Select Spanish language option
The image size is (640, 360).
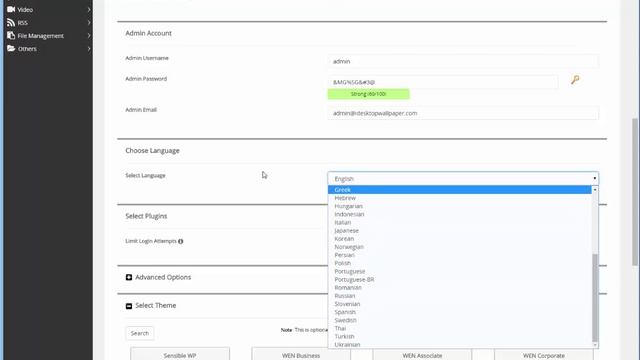460,312
